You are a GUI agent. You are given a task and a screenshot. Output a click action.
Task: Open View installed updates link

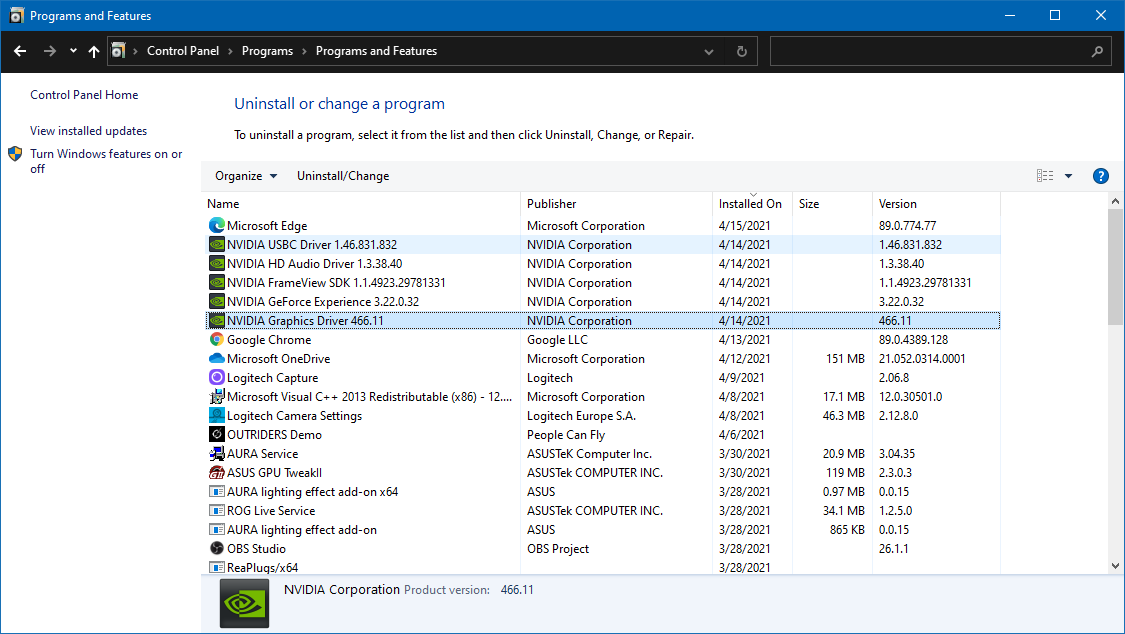[x=88, y=131]
